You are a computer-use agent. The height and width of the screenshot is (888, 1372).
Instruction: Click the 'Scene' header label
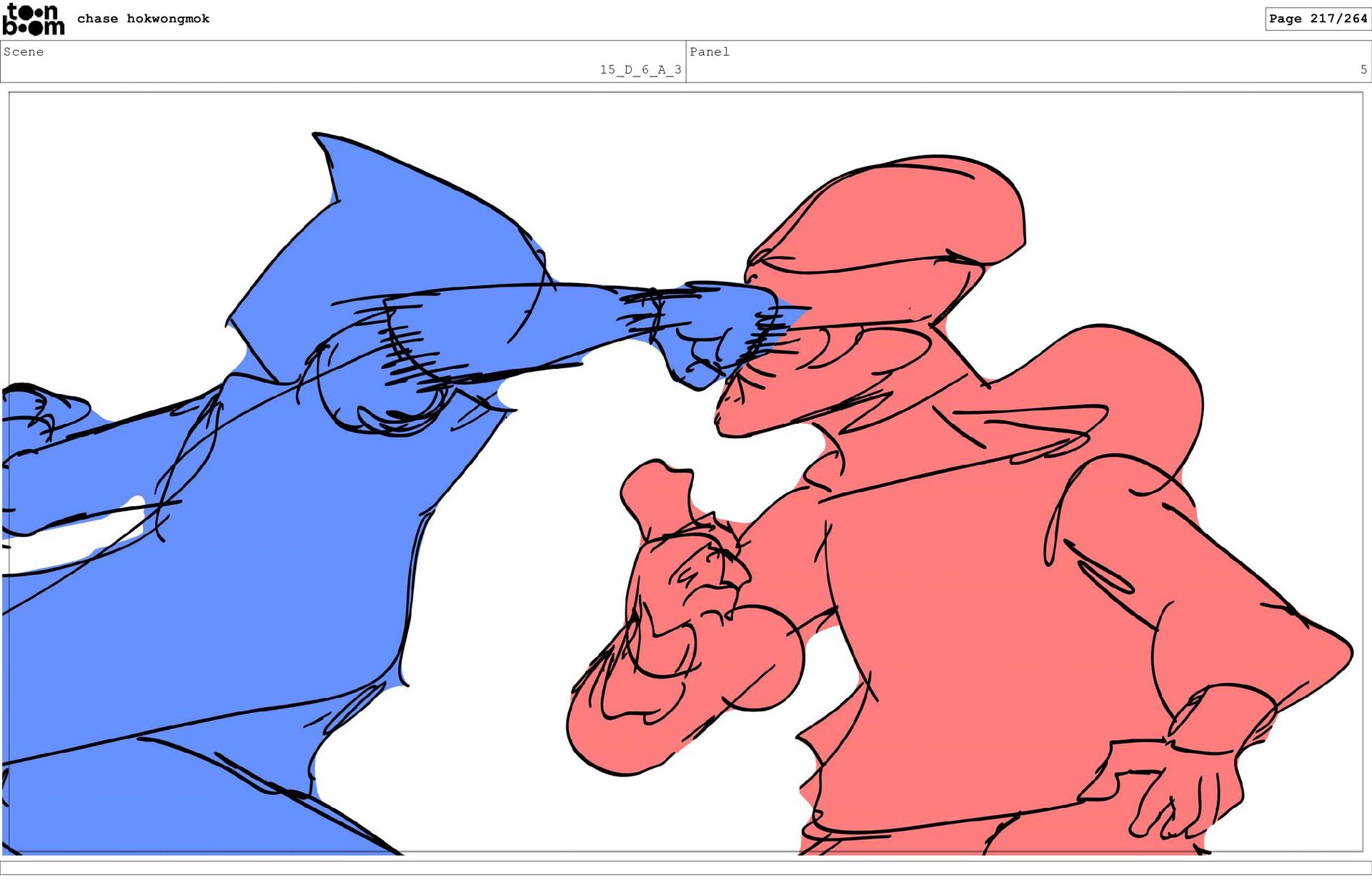[24, 51]
